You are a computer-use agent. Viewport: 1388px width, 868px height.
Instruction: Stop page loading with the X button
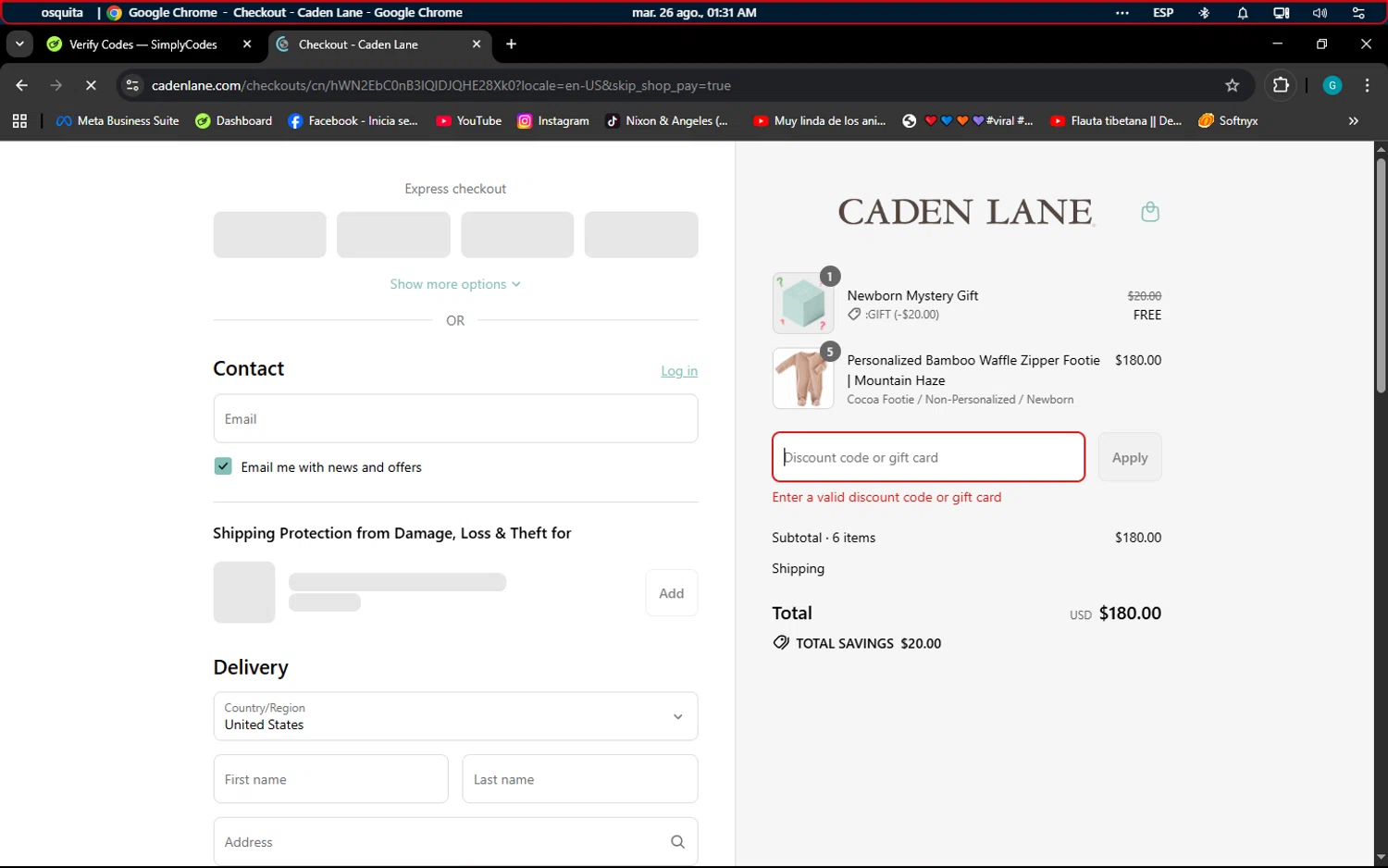(x=91, y=85)
